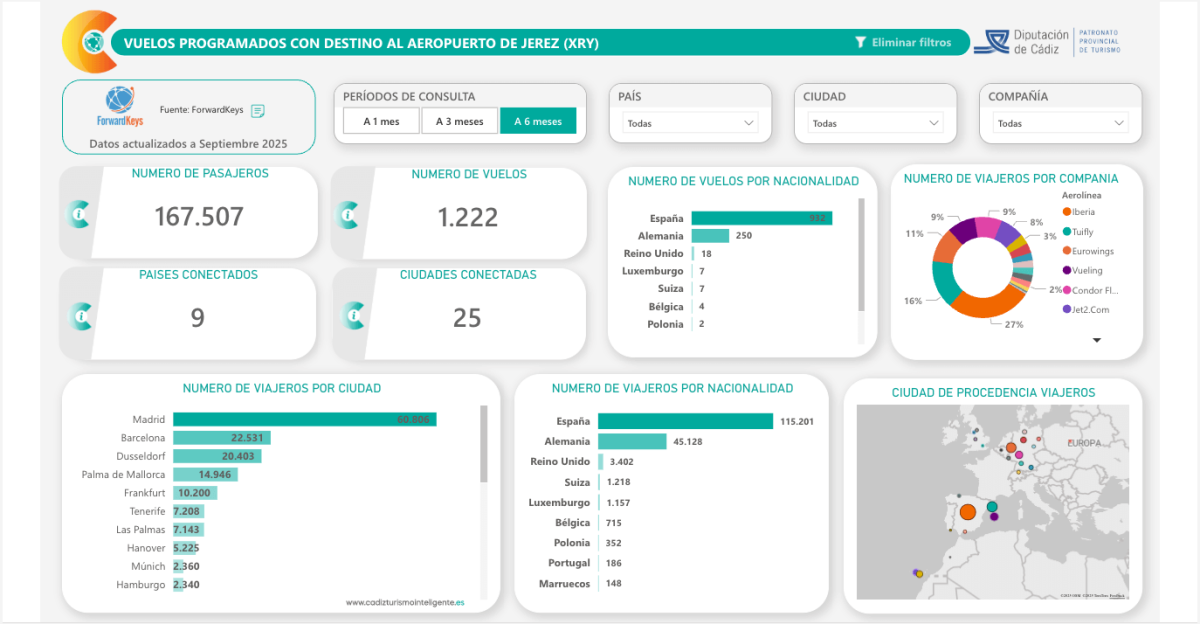Click the info icon beside Numero de Pasajeros
Viewport: 1200px width, 624px height.
(79, 214)
